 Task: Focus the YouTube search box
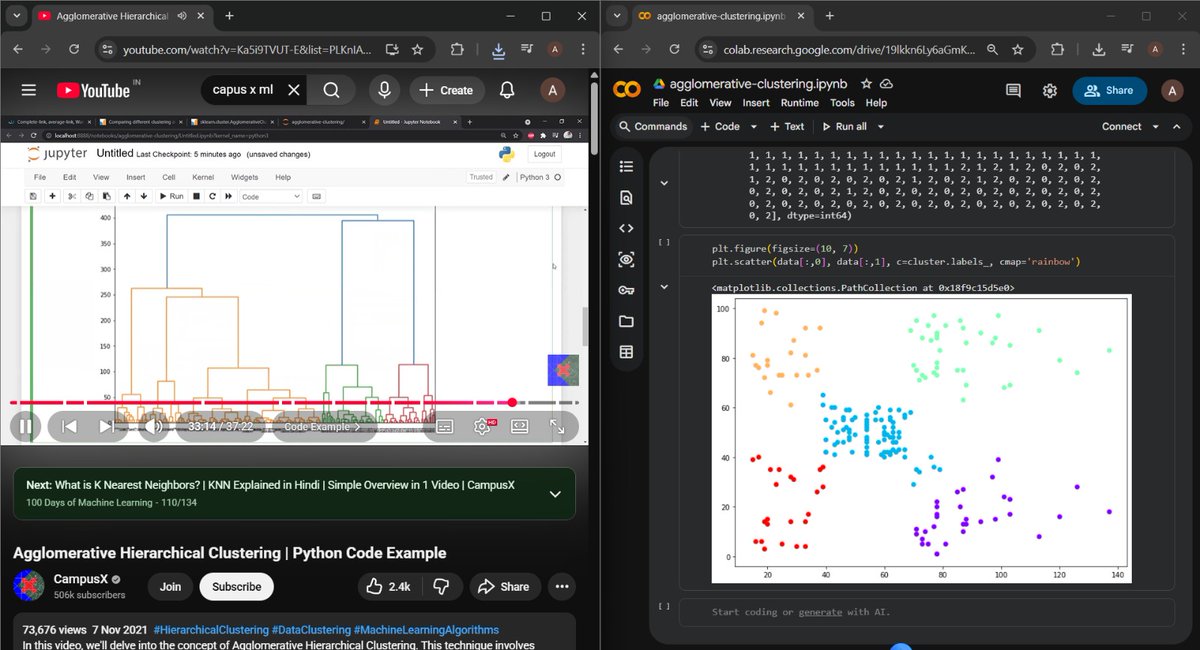click(245, 90)
